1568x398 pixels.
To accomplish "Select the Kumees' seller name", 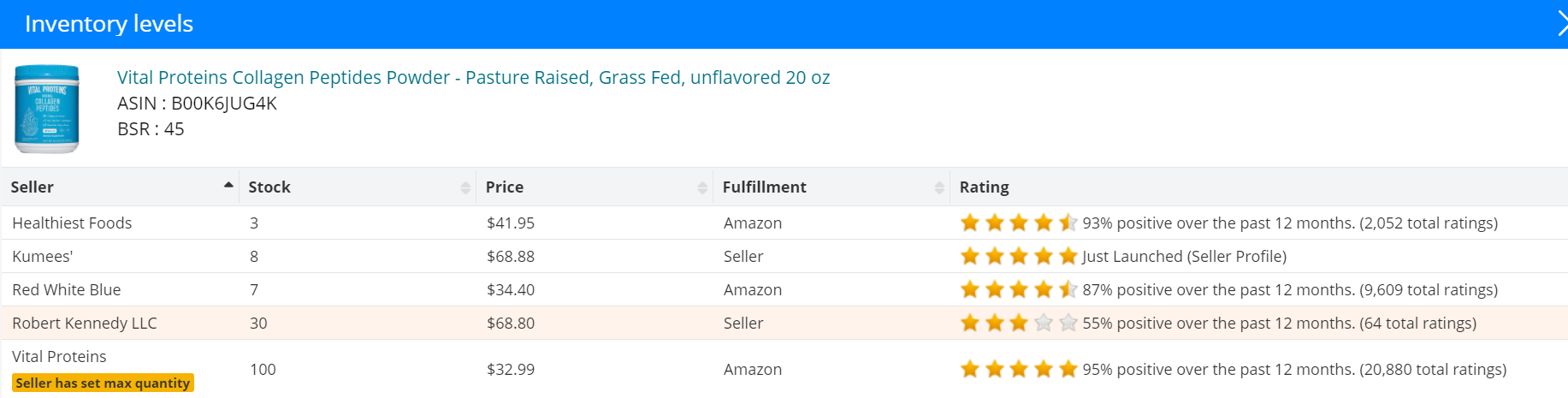I will (43, 256).
